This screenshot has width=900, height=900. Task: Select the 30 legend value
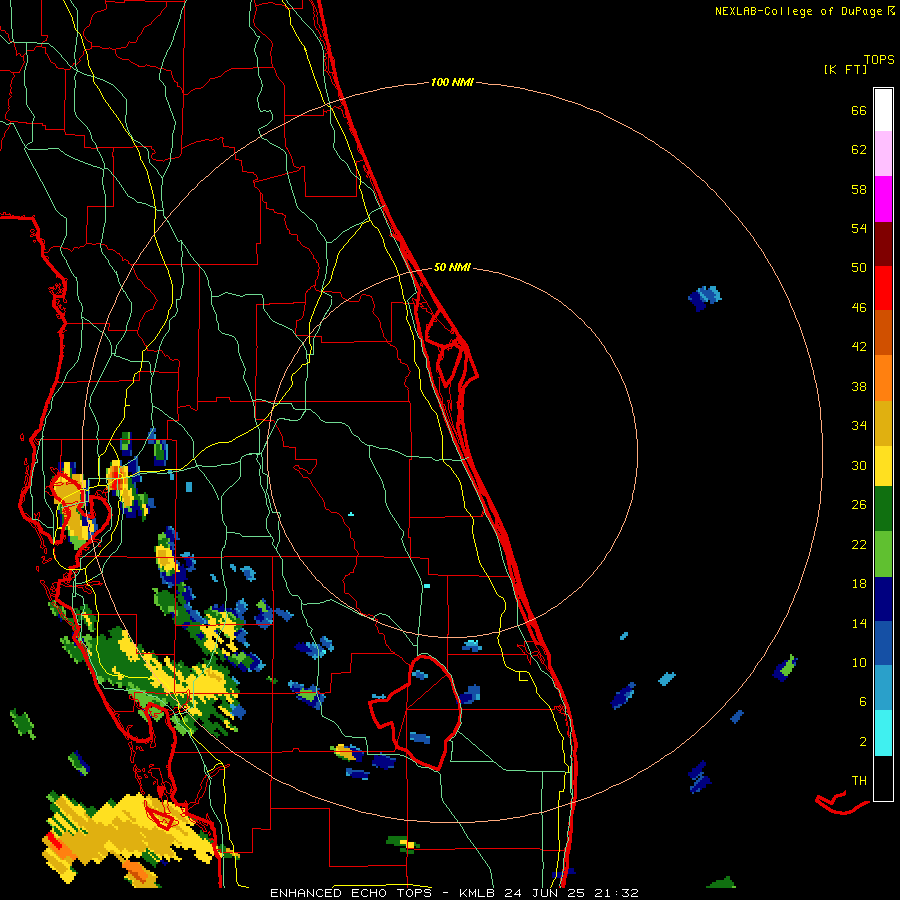coord(859,465)
